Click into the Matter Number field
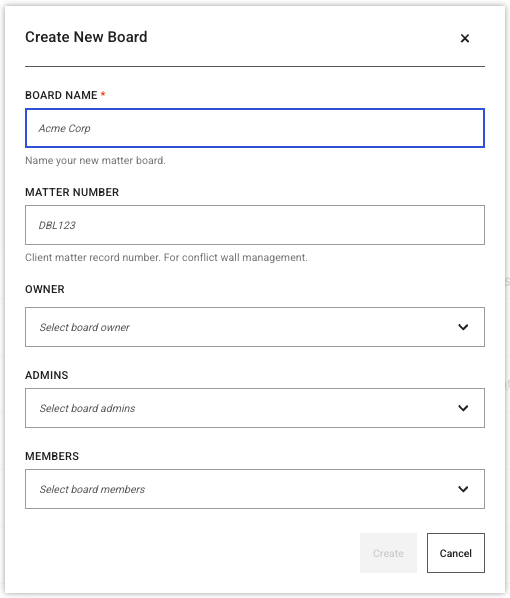The height and width of the screenshot is (598, 510). [x=255, y=225]
